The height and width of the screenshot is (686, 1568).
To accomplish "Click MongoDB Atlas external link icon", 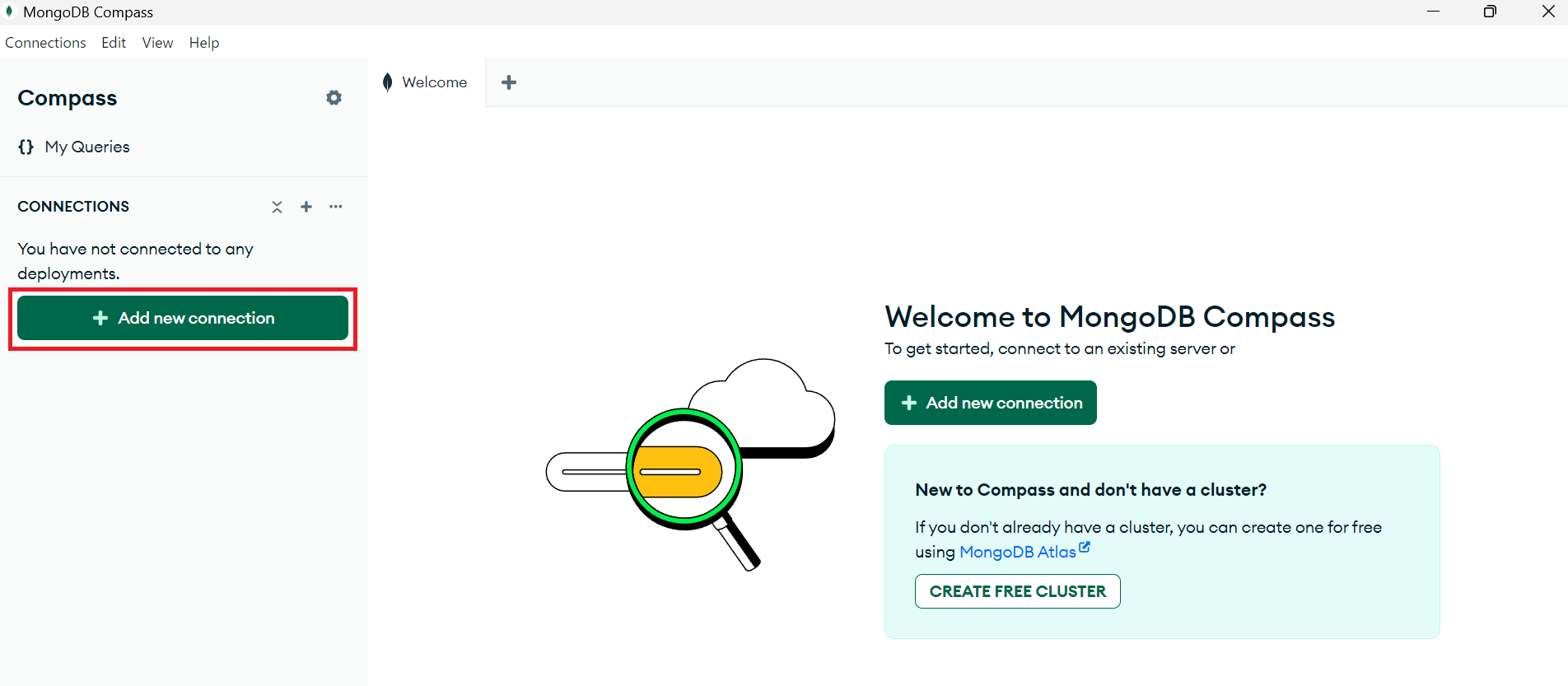I will tap(1085, 548).
